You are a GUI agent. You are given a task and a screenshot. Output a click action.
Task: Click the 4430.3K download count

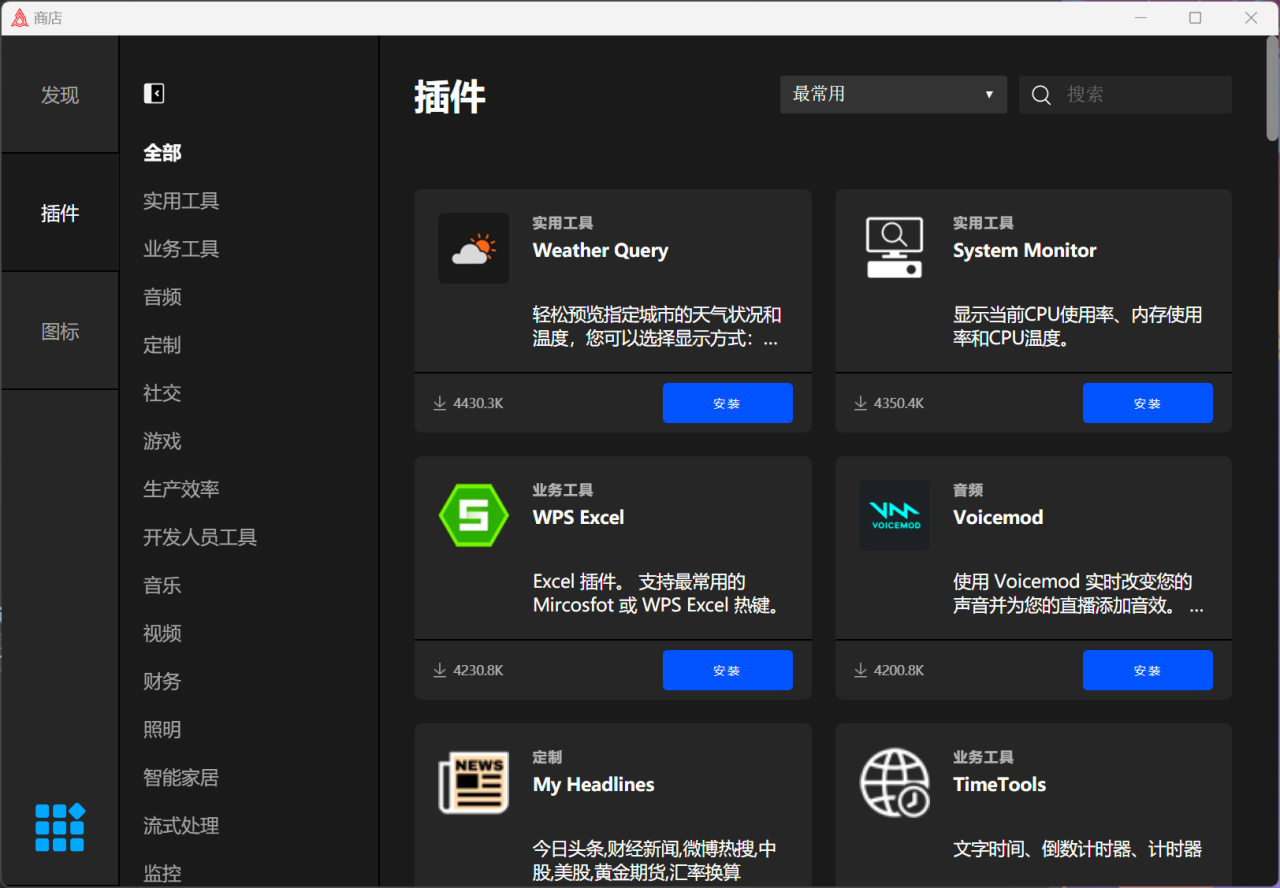coord(478,403)
